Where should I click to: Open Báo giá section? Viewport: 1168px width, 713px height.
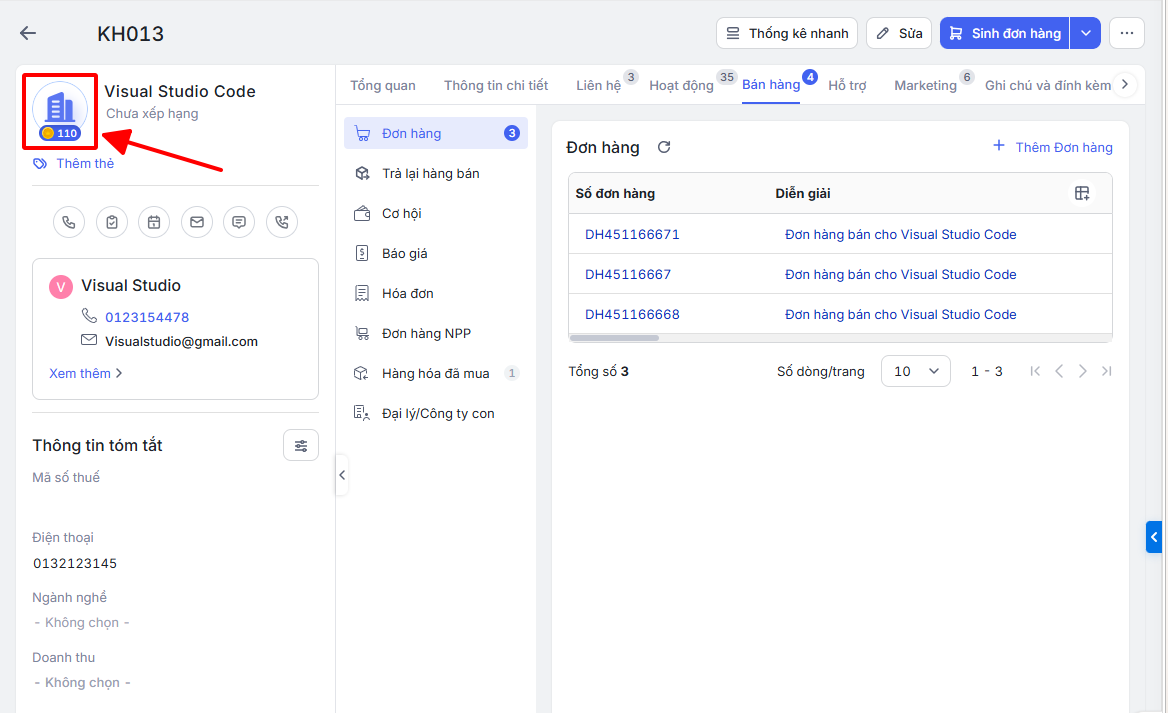tap(436, 253)
